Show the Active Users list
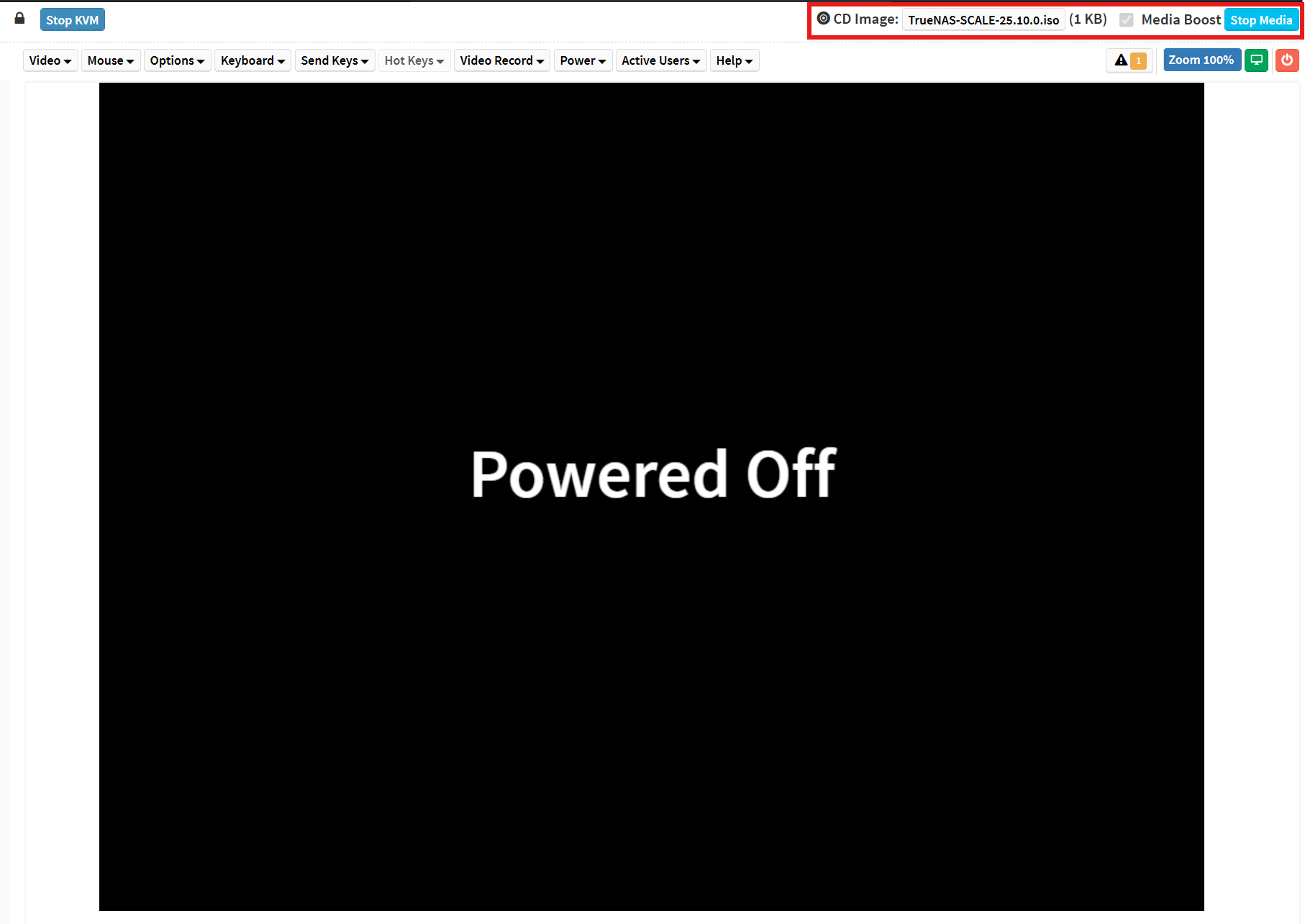Screen dimensions: 1305x924 660,60
